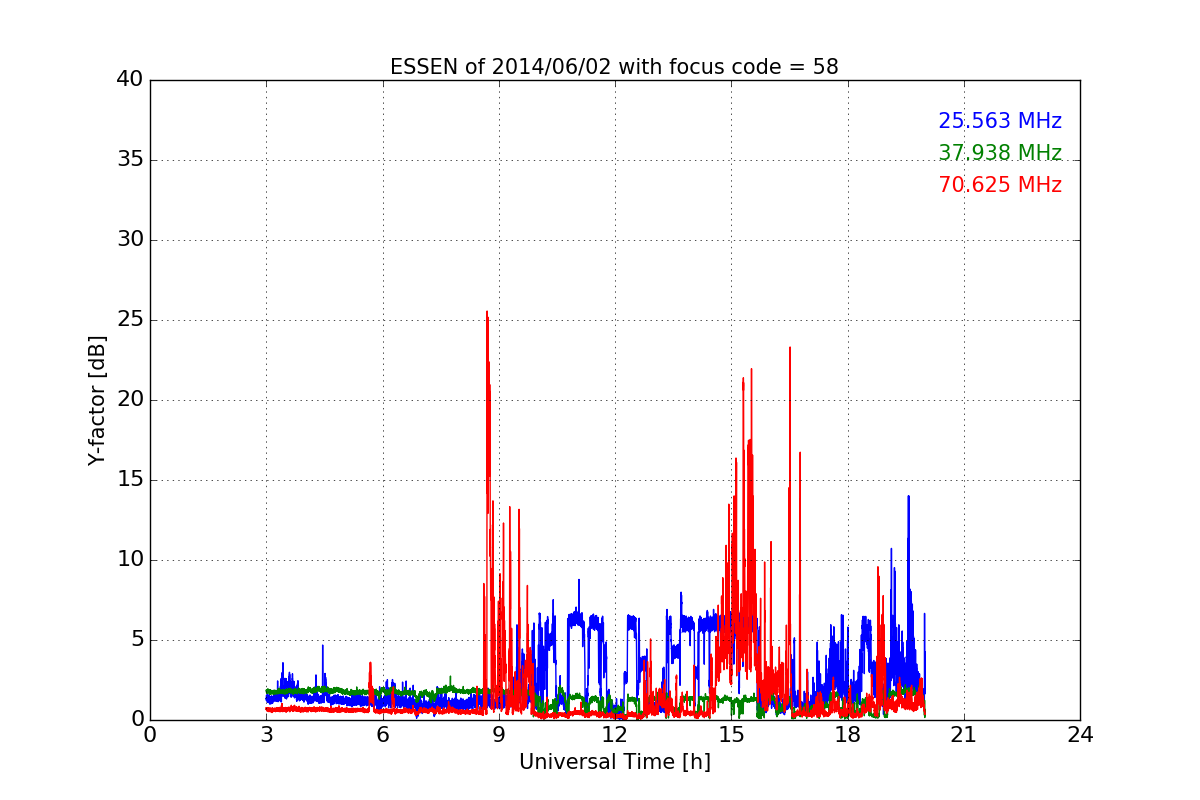
Task: Click x-axis tick label 6
Action: [x=382, y=735]
